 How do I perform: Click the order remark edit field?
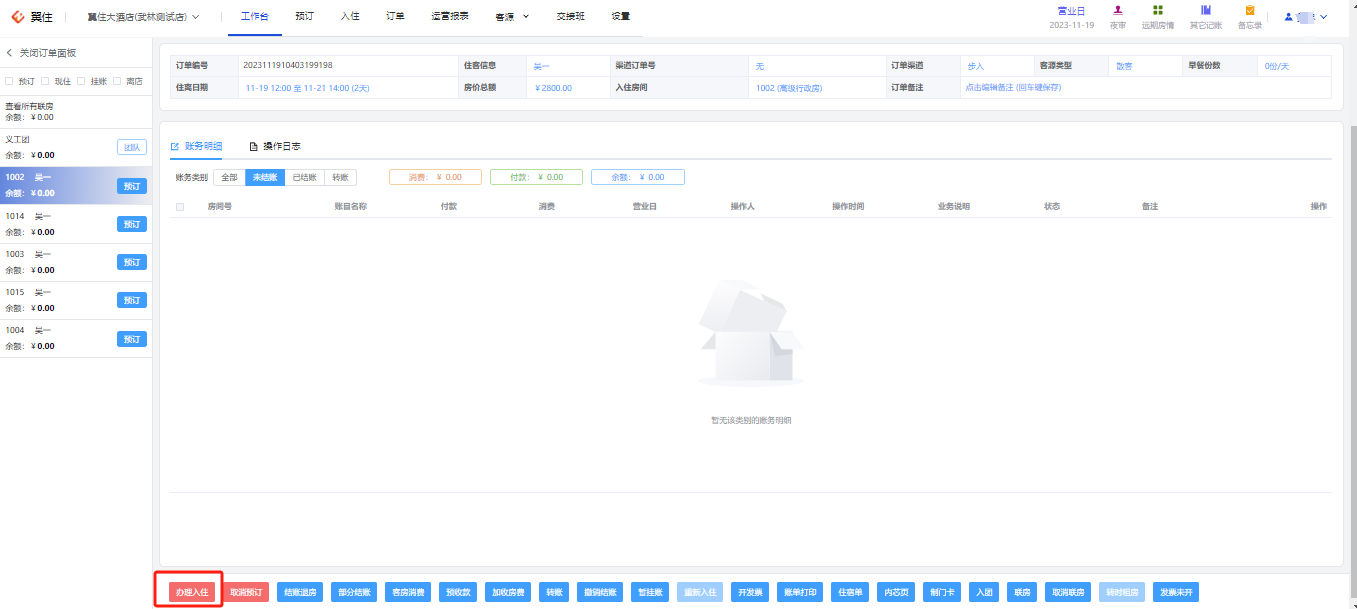[1013, 88]
